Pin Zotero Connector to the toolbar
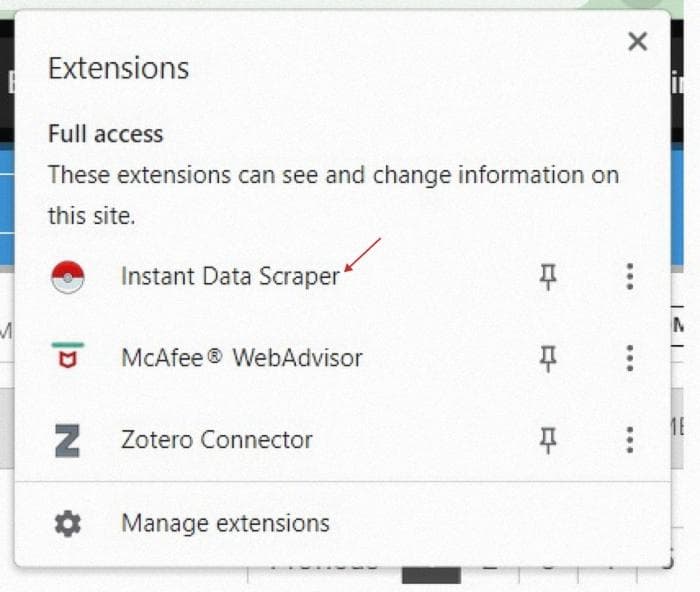The width and height of the screenshot is (700, 592). click(x=548, y=440)
